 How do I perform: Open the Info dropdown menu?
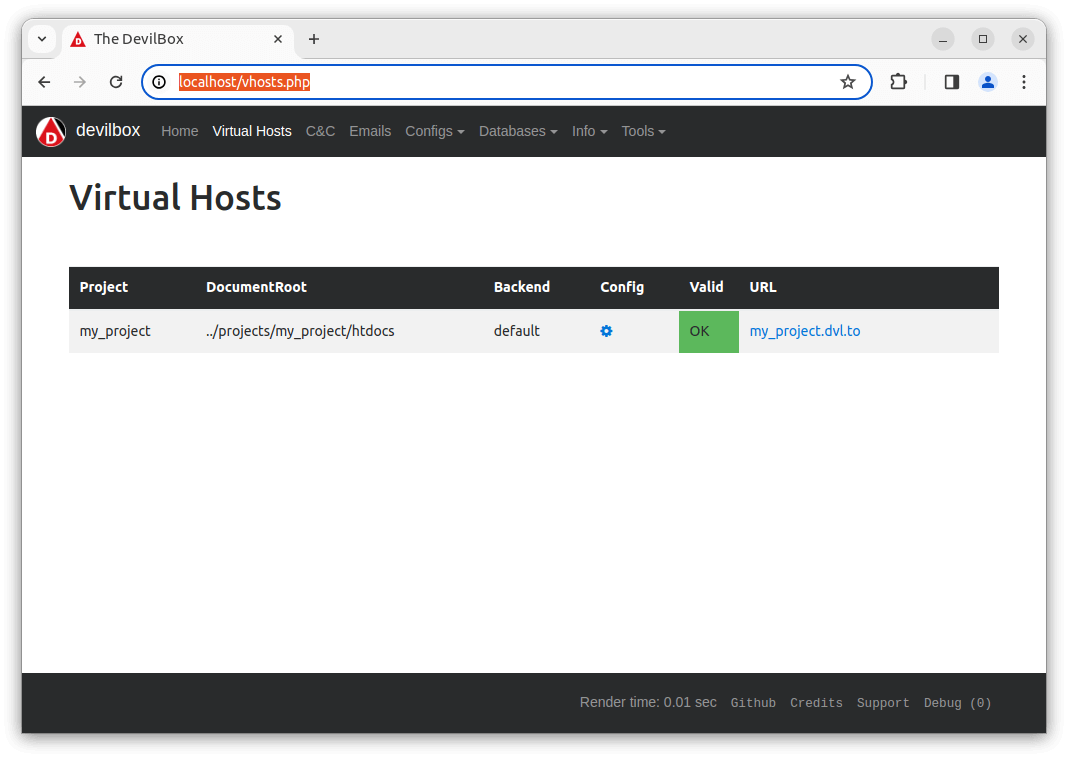(589, 131)
